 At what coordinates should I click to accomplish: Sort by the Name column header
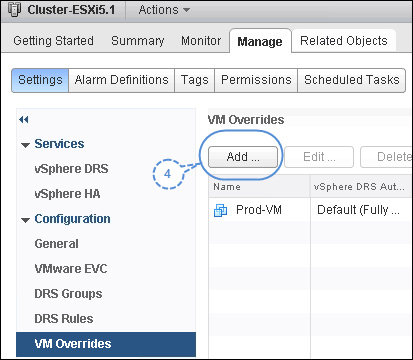click(x=260, y=187)
